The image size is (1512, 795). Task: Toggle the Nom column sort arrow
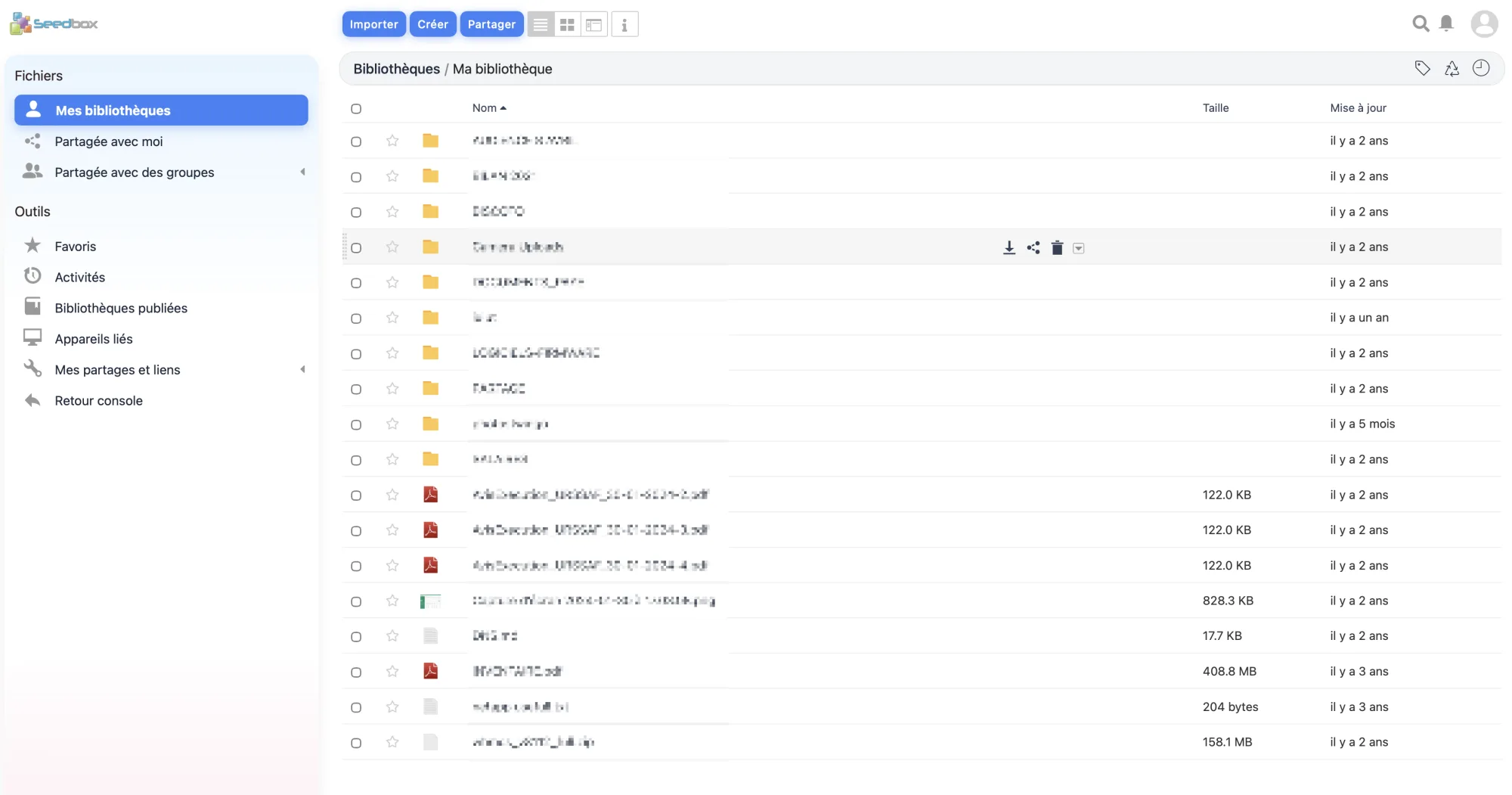pyautogui.click(x=503, y=108)
